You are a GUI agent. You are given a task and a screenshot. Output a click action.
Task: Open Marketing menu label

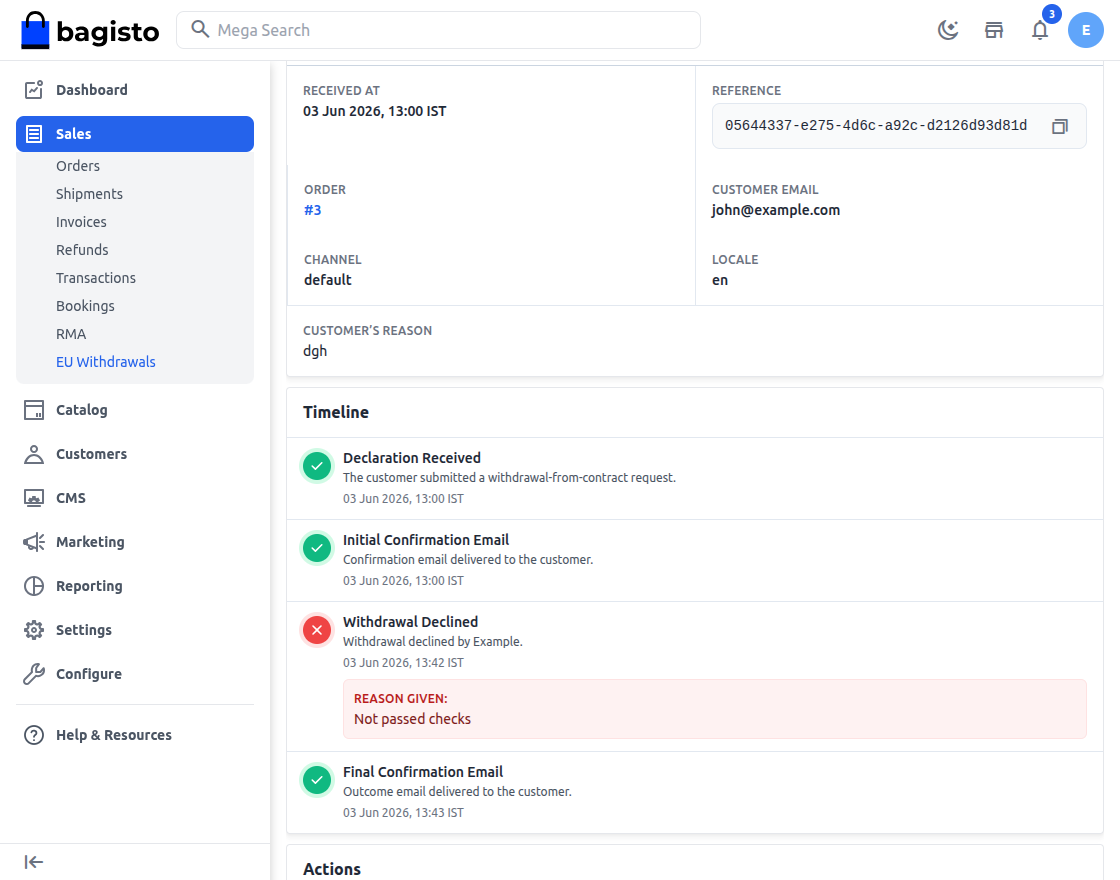pos(90,542)
